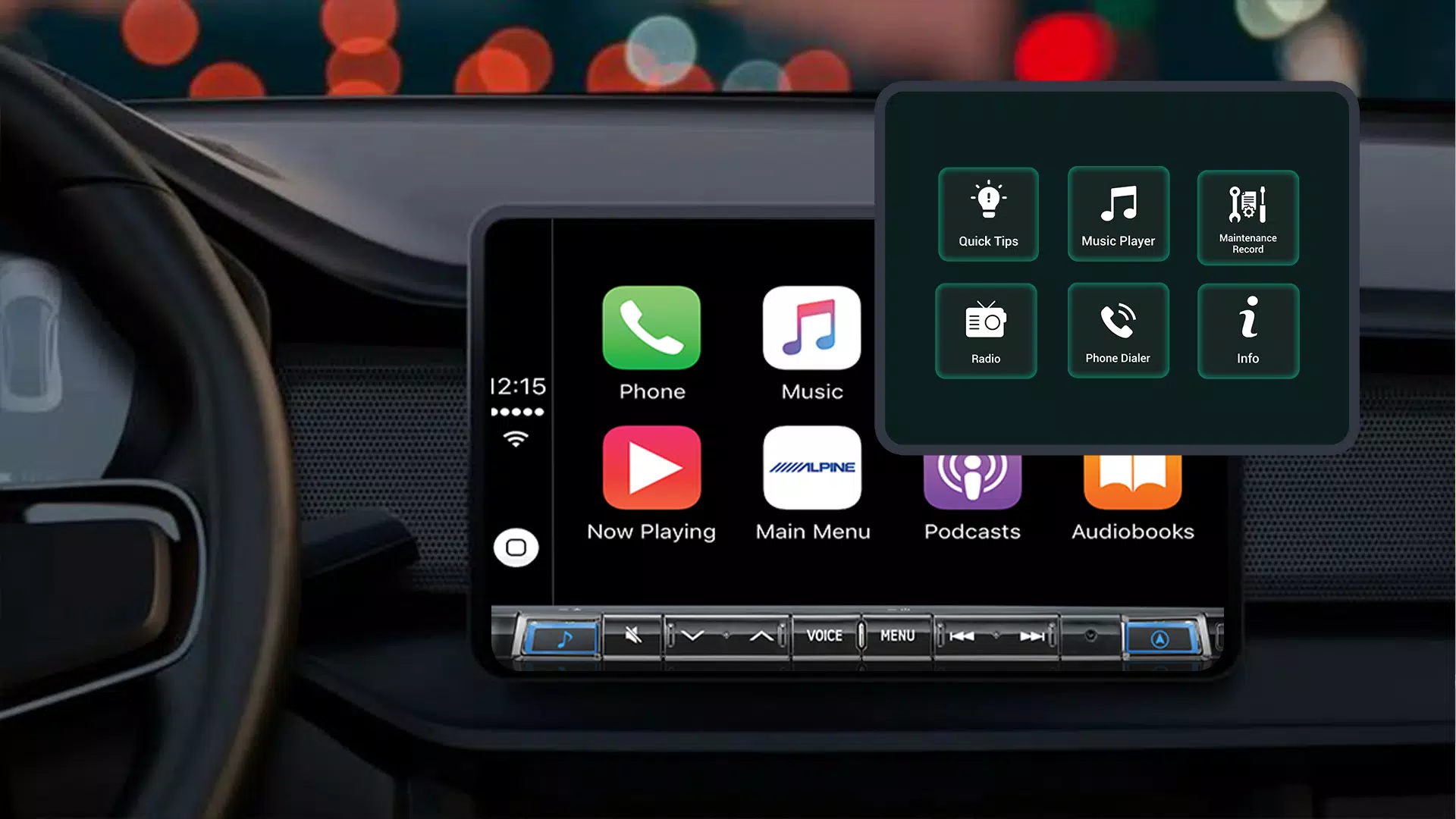The width and height of the screenshot is (1456, 819).
Task: Toggle the navigation/maps button
Action: (1158, 636)
